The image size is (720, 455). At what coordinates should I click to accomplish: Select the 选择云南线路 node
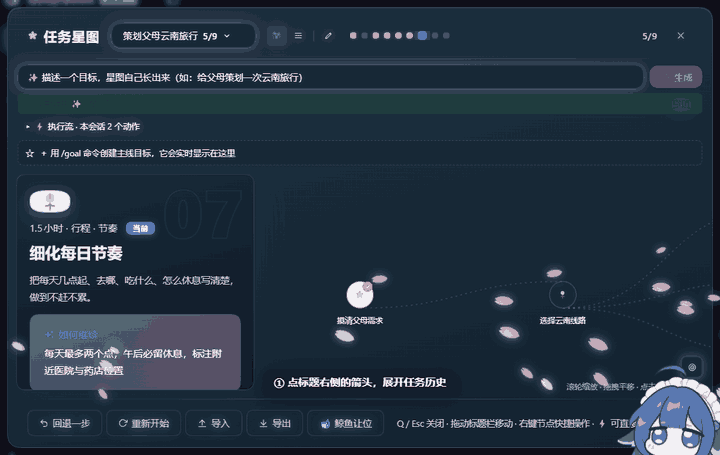tap(562, 294)
